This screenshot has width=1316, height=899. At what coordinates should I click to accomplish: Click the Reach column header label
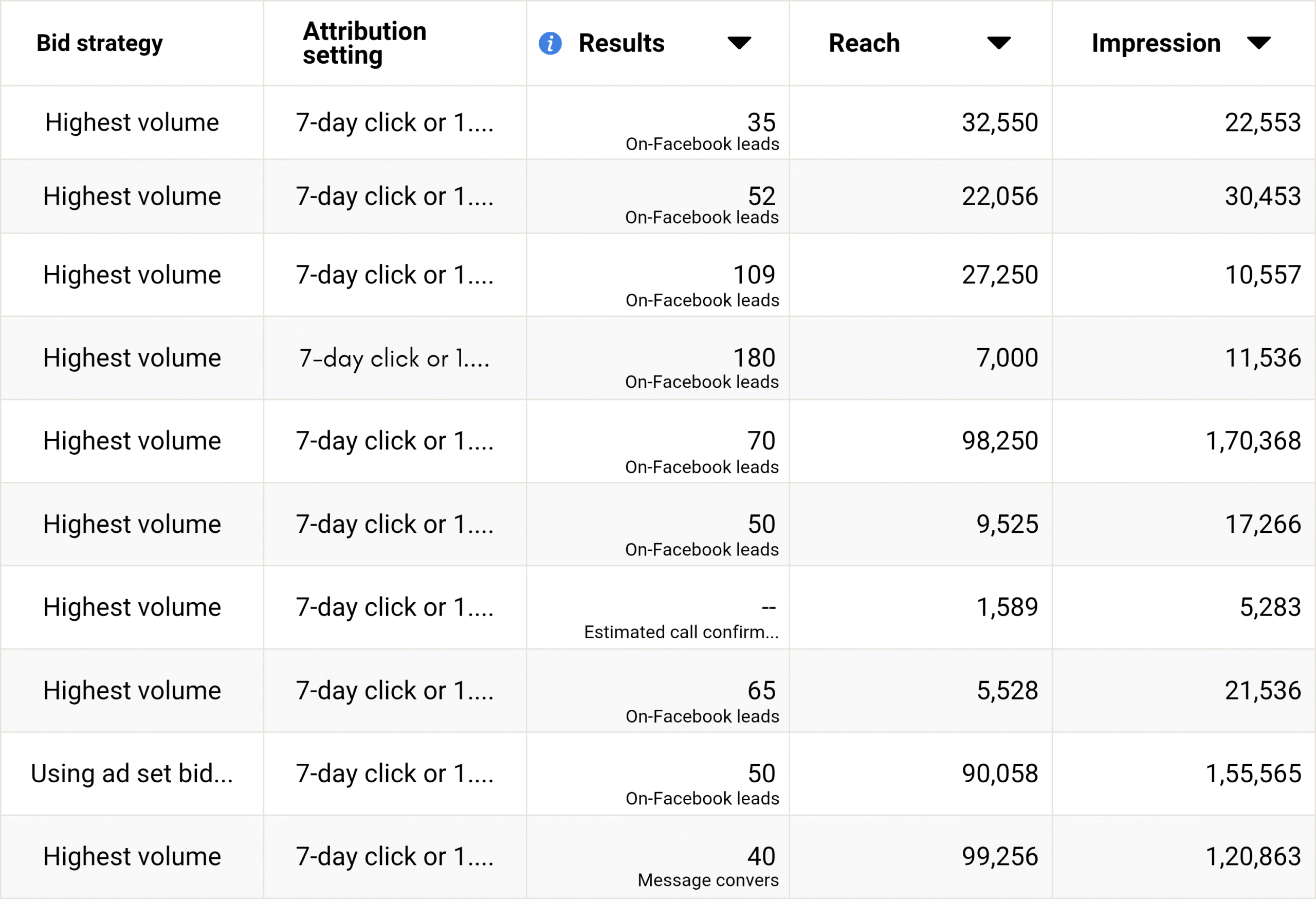[864, 43]
